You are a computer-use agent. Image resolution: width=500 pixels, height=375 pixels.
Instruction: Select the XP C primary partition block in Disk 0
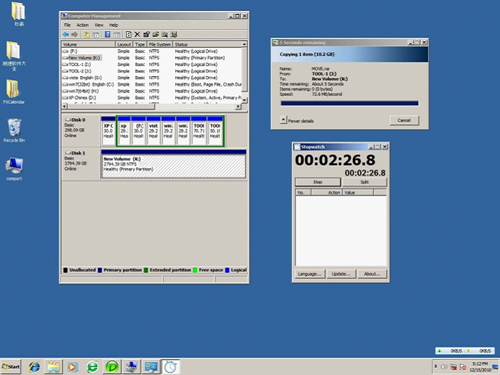pos(108,131)
